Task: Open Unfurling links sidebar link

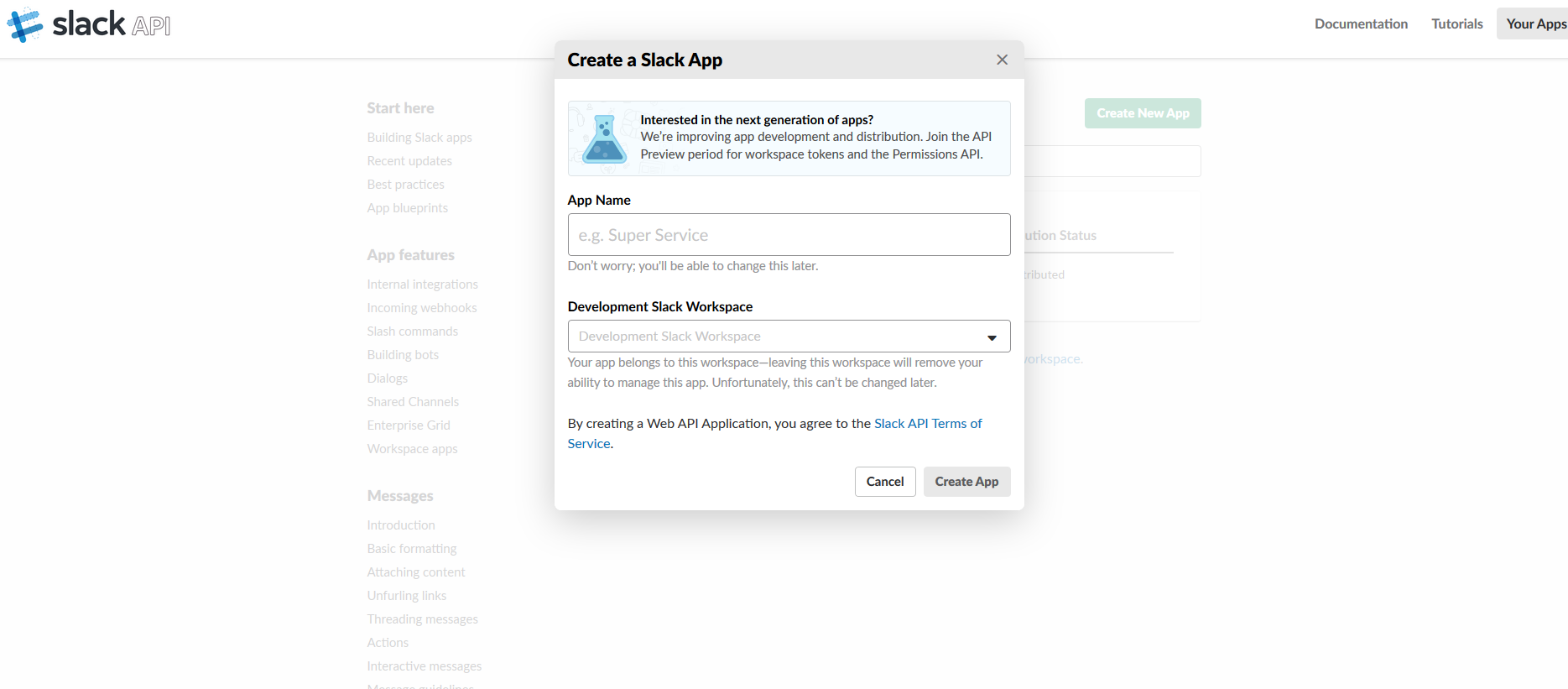Action: point(406,596)
